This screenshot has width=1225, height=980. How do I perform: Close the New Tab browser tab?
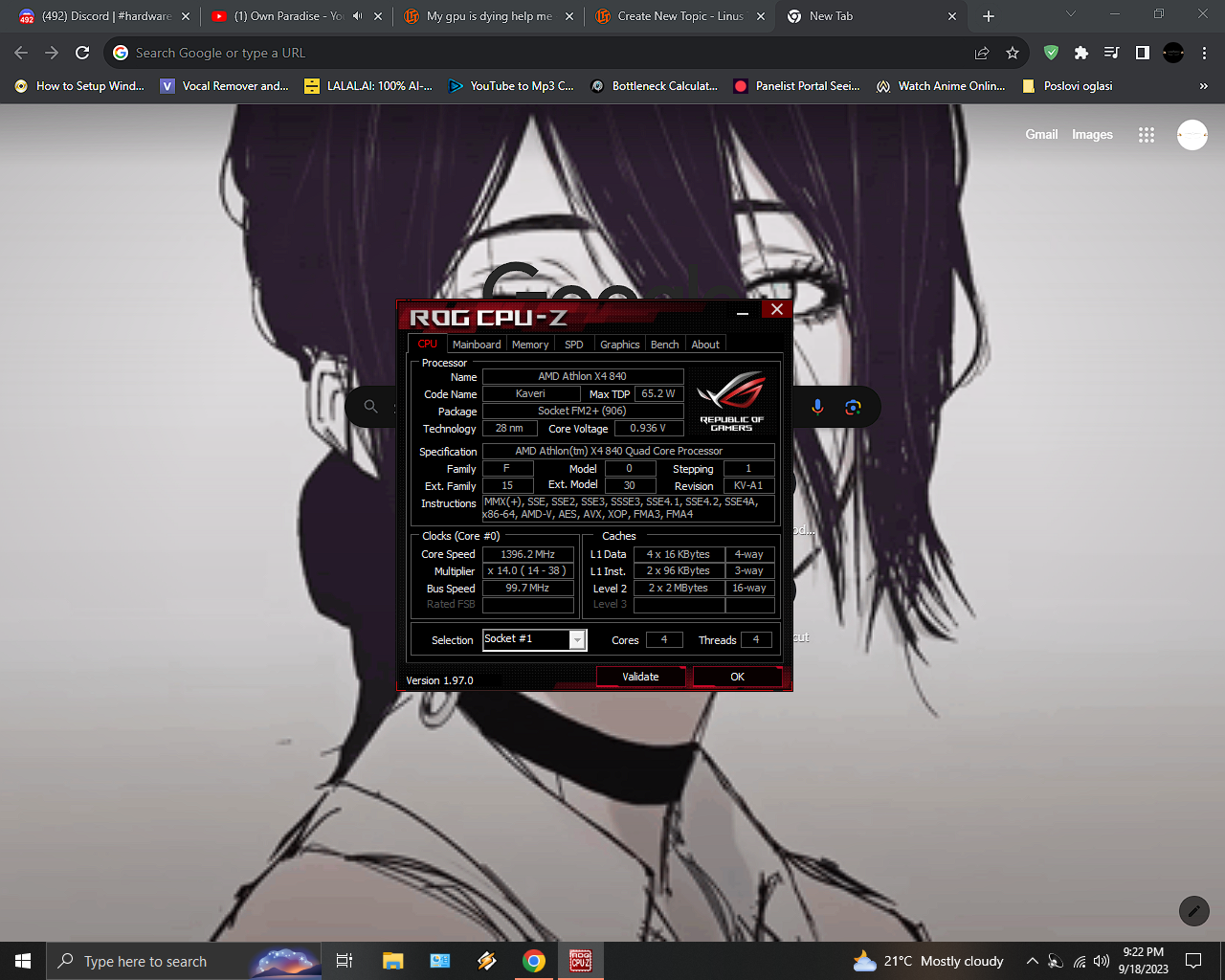(952, 16)
